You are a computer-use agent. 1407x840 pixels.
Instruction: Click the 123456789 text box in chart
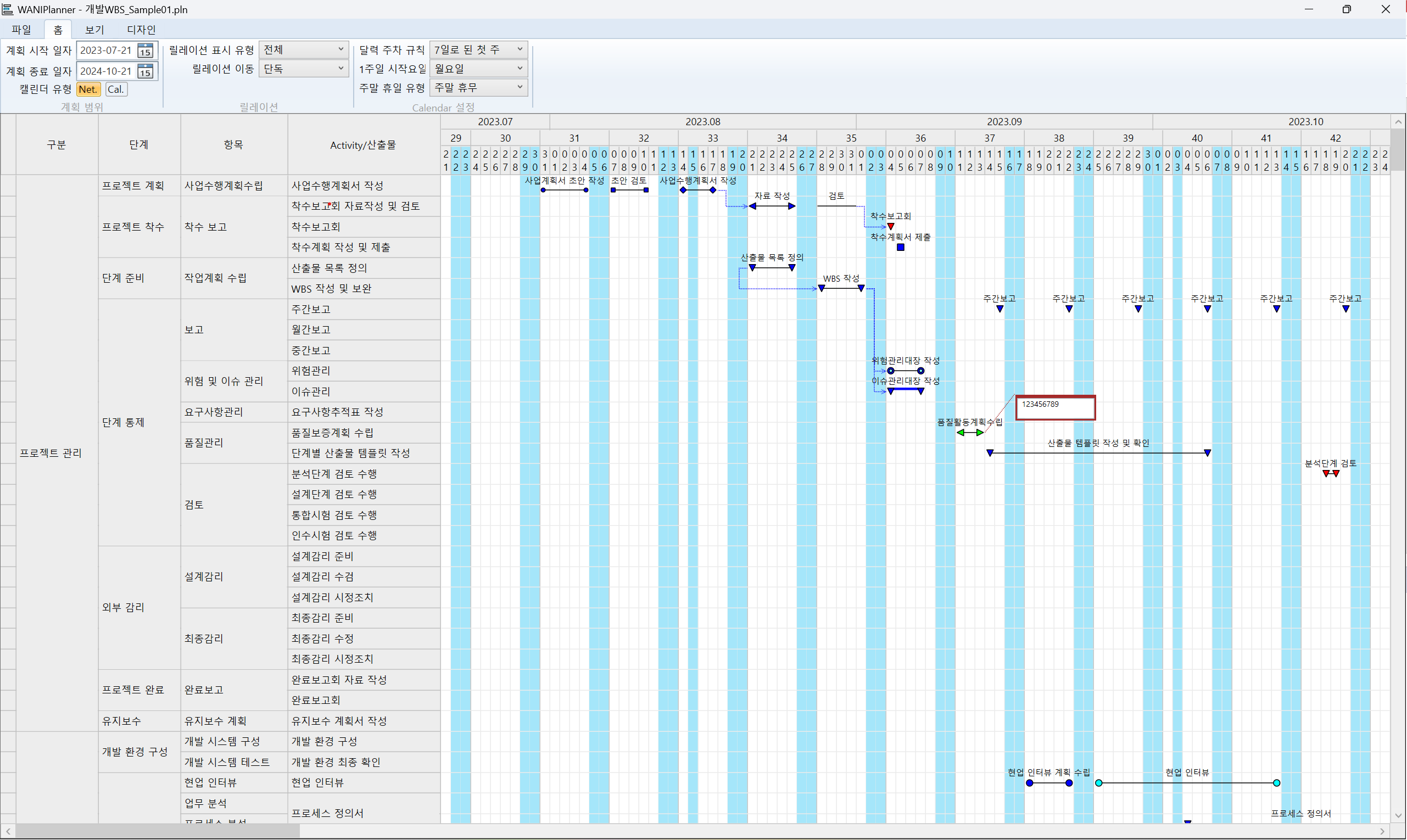pos(1056,408)
